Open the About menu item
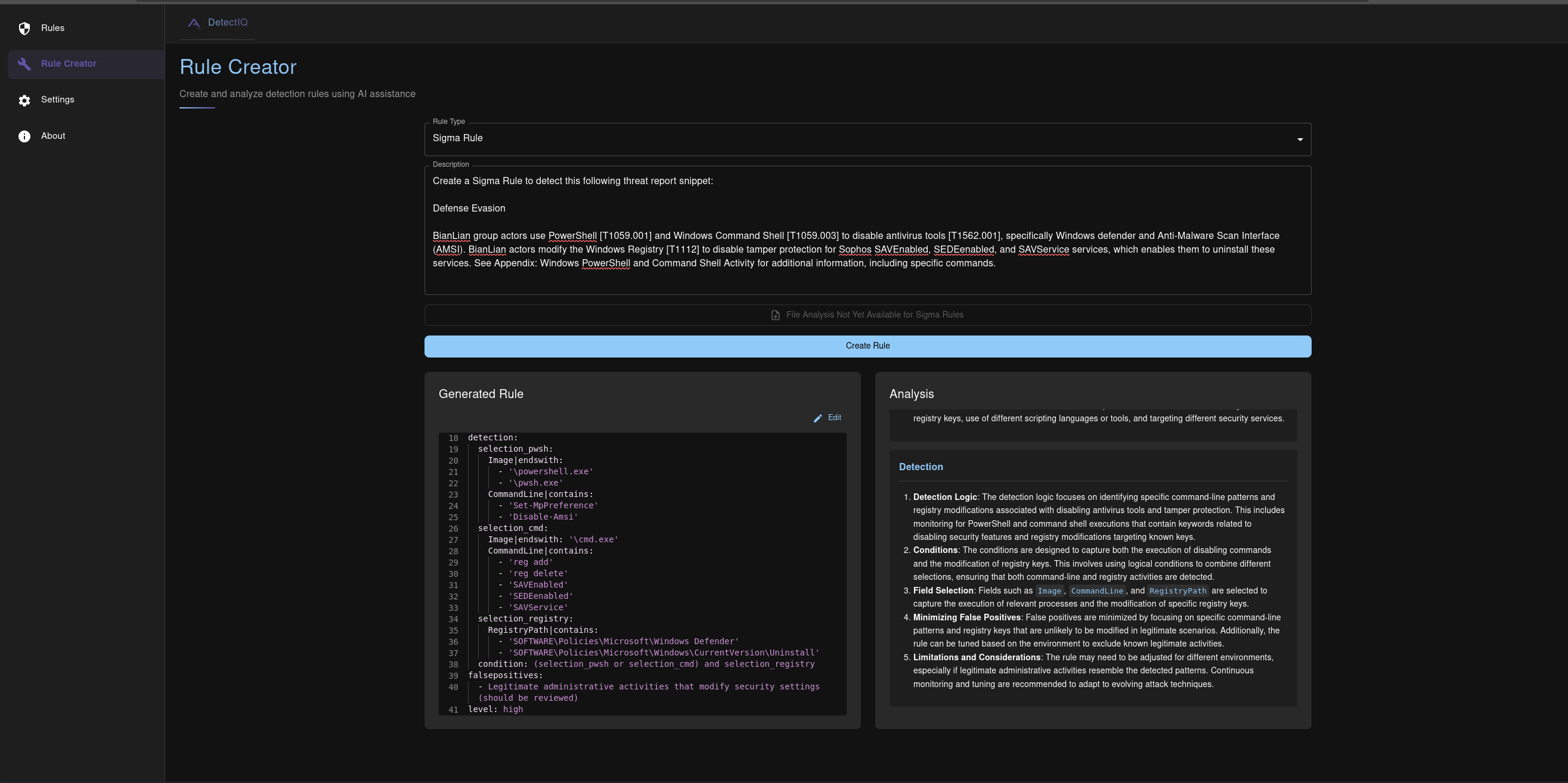1568x783 pixels. [x=54, y=136]
